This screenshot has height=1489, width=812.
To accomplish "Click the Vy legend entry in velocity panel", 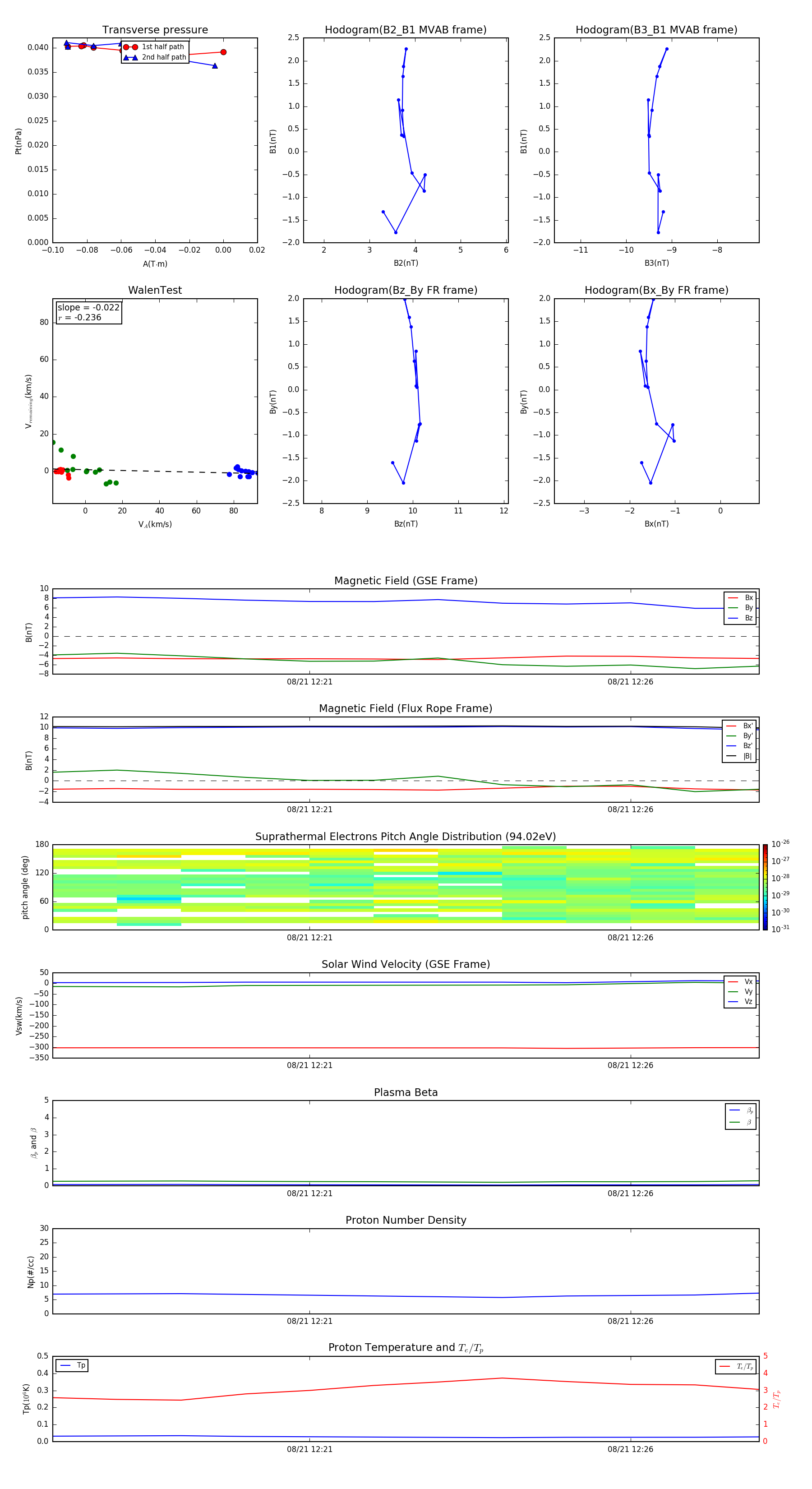I will [x=740, y=991].
